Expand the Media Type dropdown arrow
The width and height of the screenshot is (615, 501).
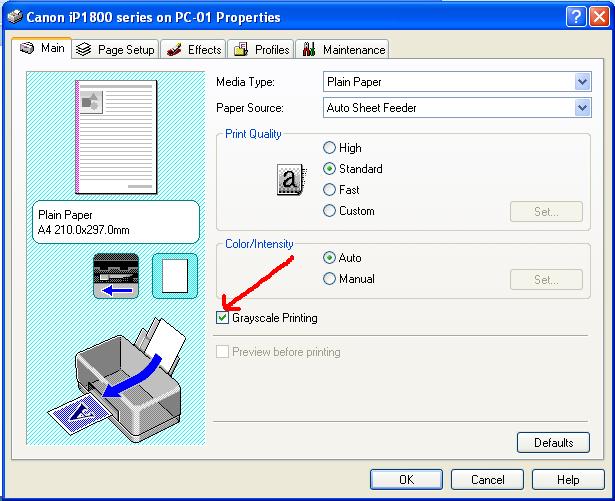point(582,82)
